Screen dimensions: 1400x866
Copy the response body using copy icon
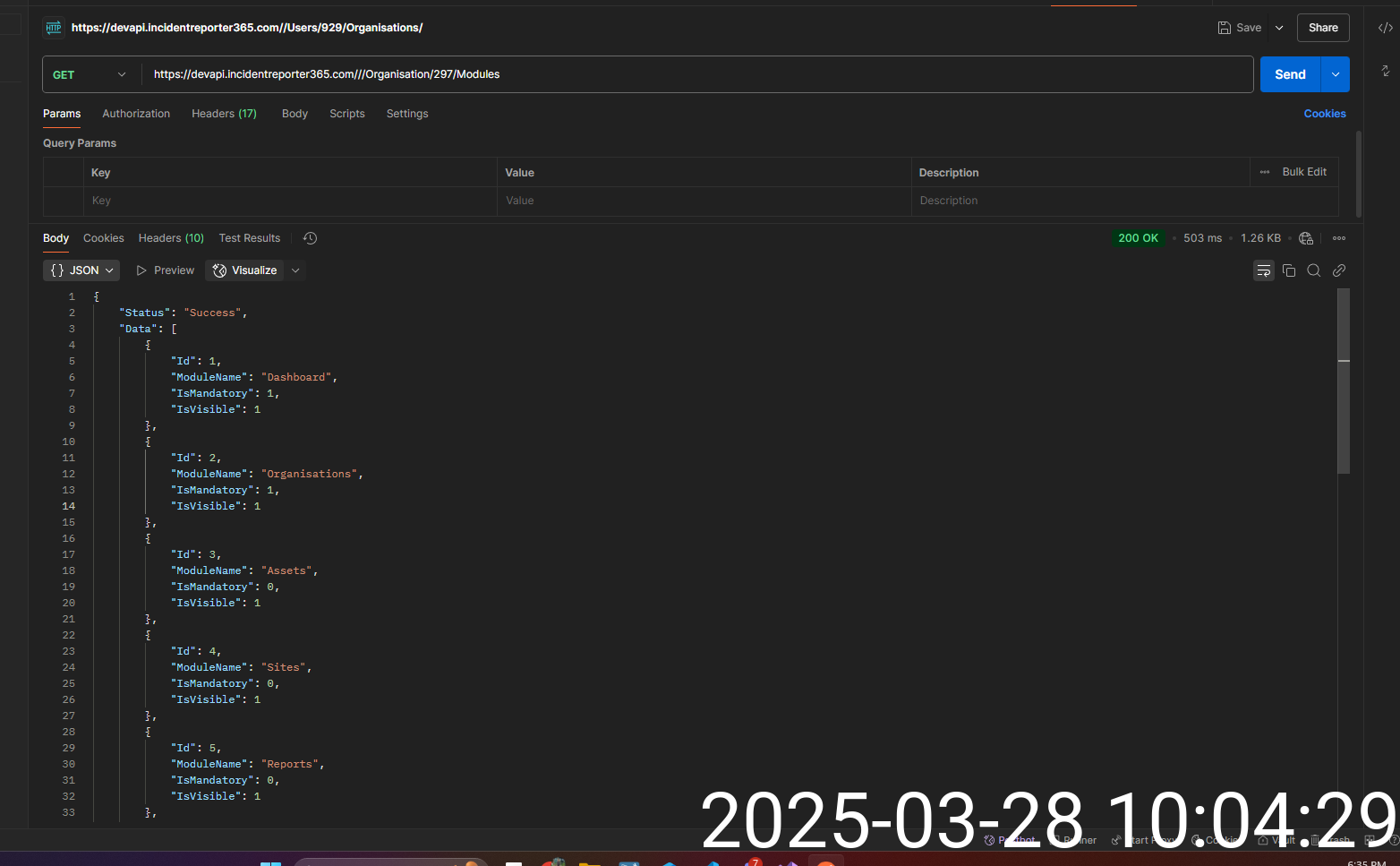pyautogui.click(x=1289, y=270)
